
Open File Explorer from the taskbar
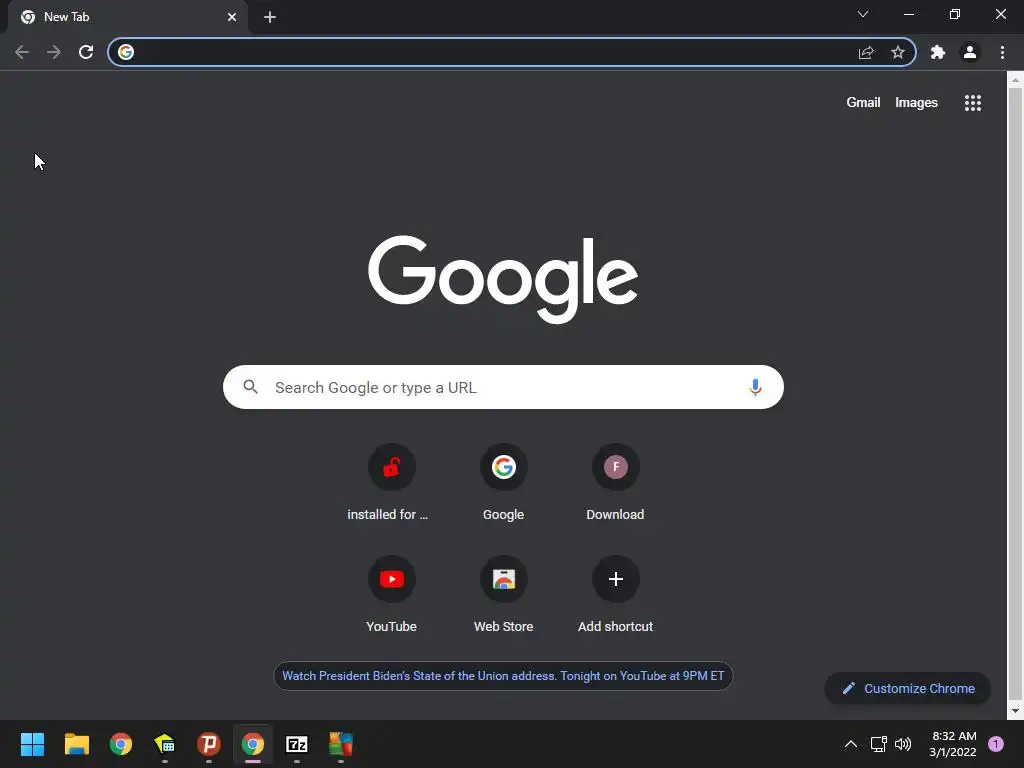[x=76, y=744]
